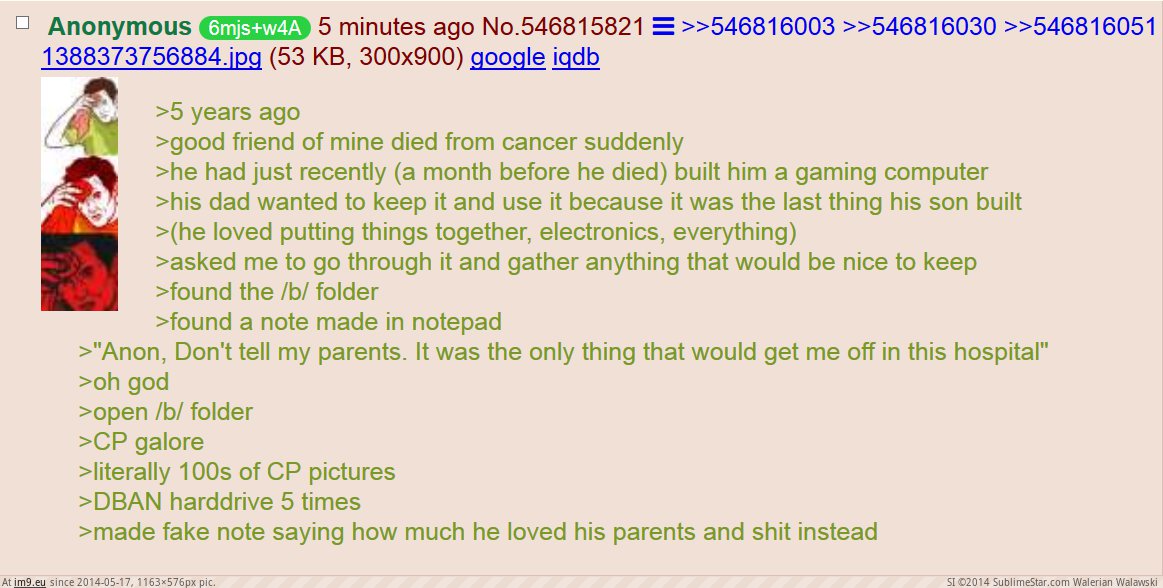Click the file info text '(53 KB, 300x900)'
This screenshot has height=588, width=1163.
pyautogui.click(x=366, y=57)
